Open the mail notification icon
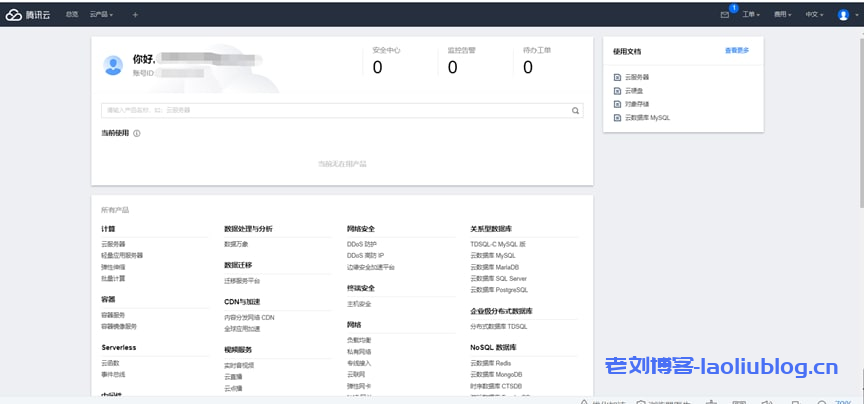 tap(725, 15)
